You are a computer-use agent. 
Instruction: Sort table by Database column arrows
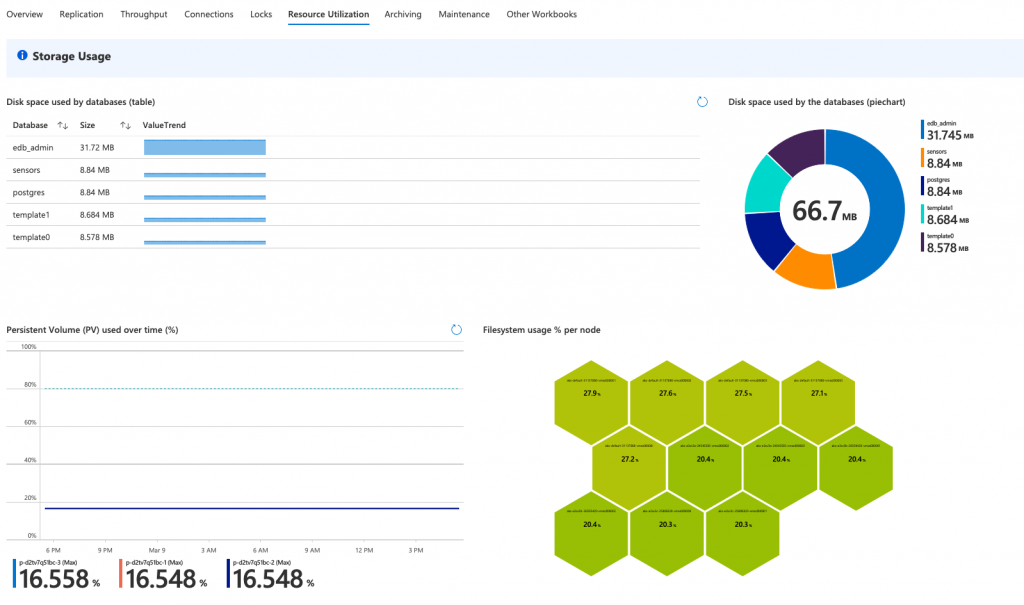pyautogui.click(x=63, y=125)
